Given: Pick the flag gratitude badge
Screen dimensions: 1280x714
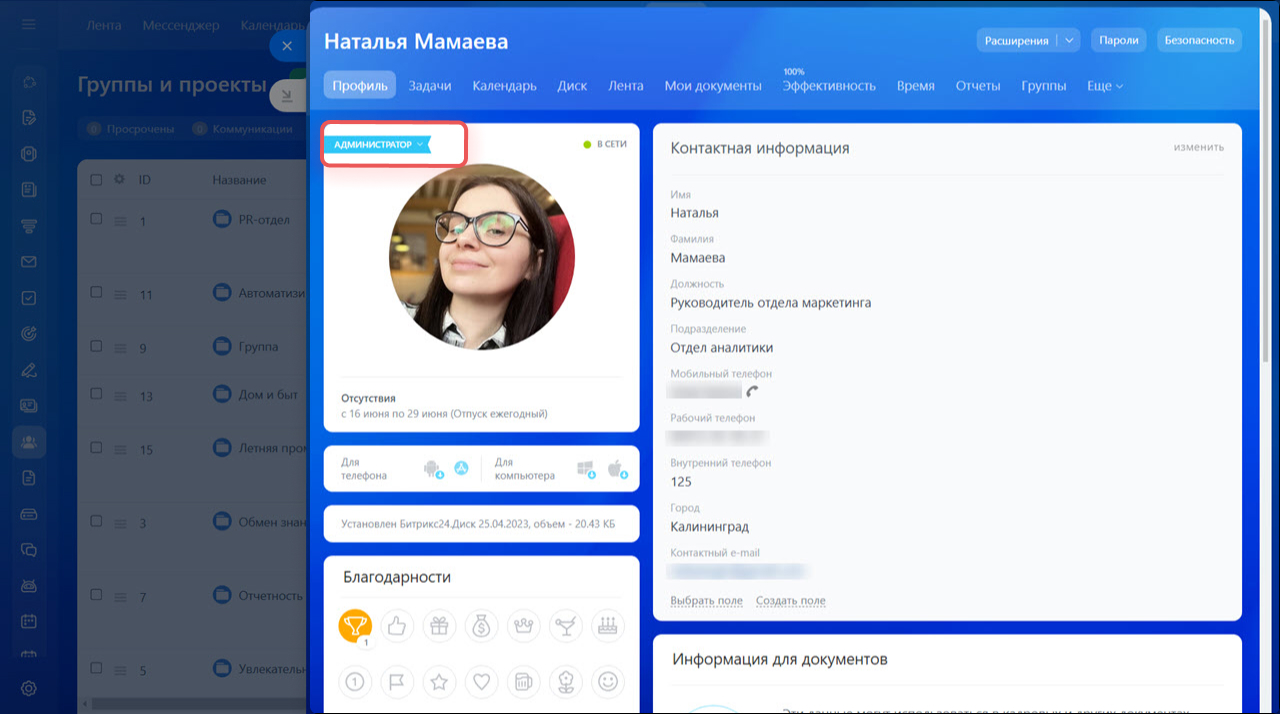Looking at the screenshot, I should tap(397, 681).
